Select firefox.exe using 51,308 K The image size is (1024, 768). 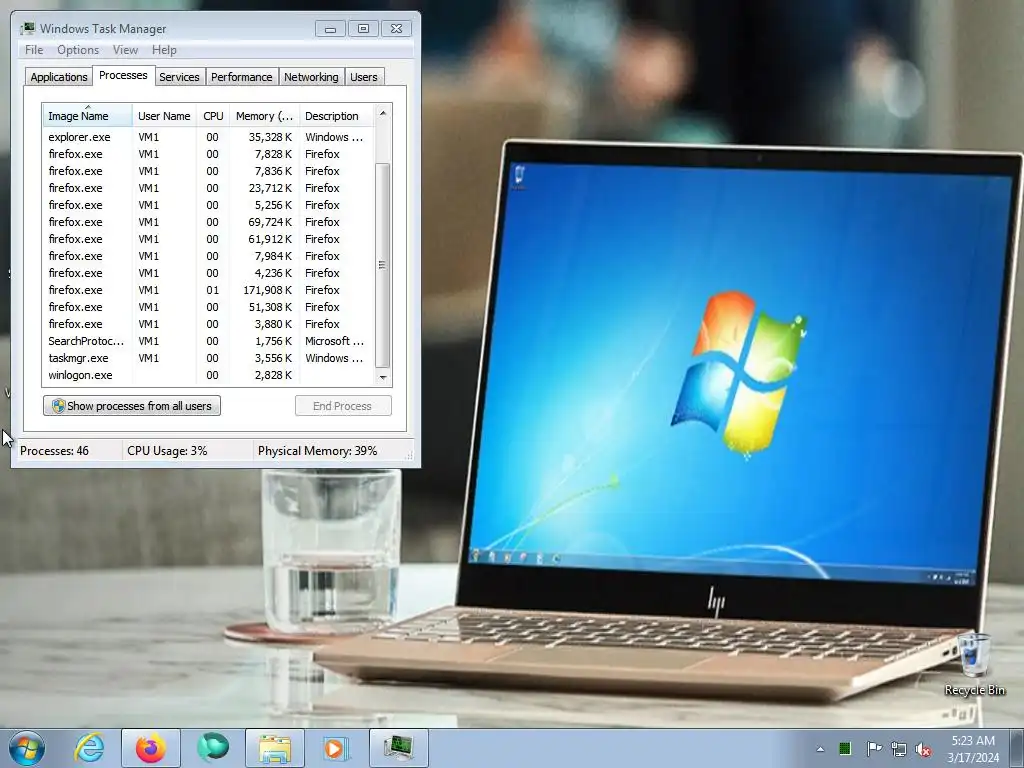(x=208, y=307)
